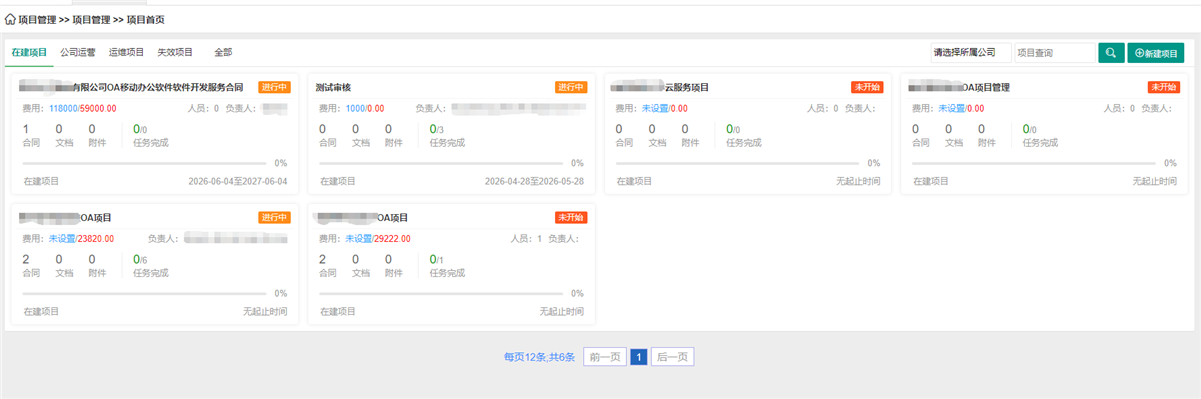
Task: Click 未设置 fee in OA项目管理 card
Action: [x=951, y=108]
